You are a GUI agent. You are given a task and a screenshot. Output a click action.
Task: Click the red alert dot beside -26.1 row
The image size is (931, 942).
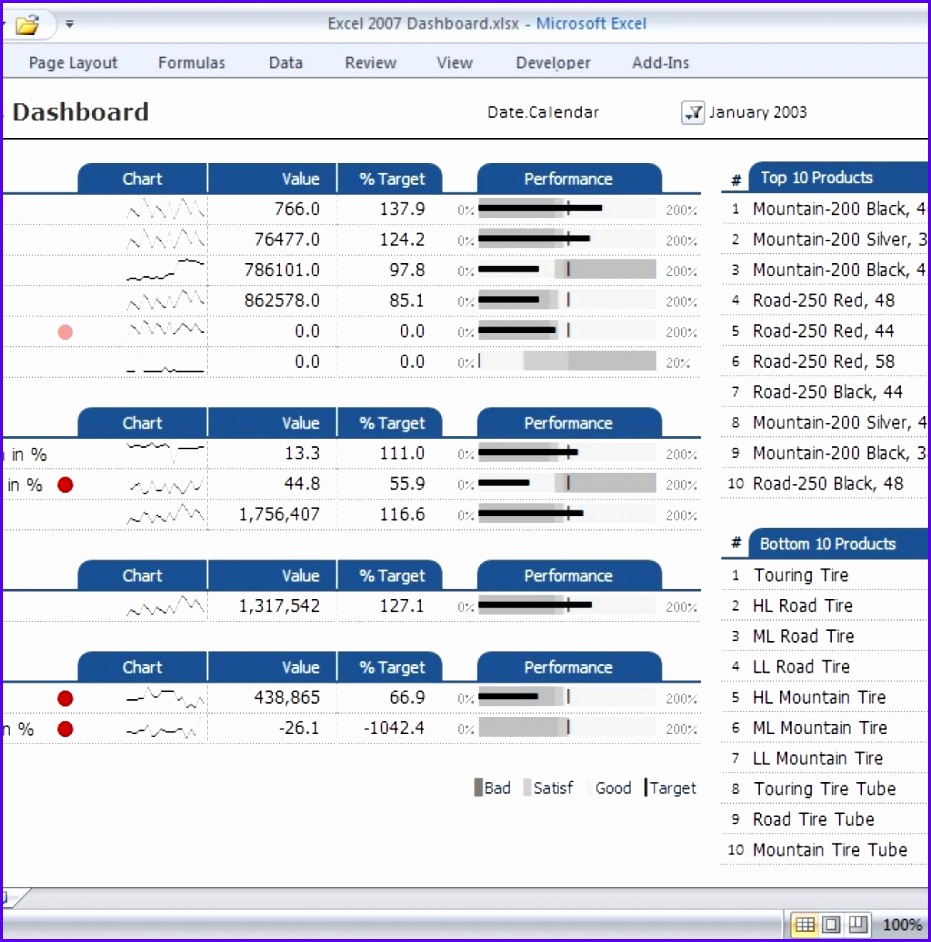(x=65, y=729)
